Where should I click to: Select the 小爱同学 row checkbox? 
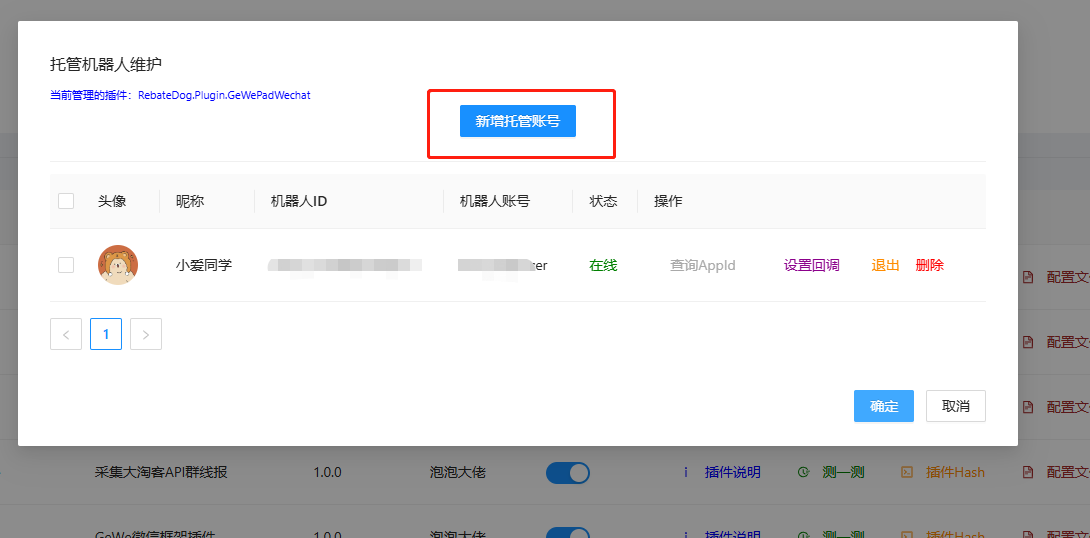point(66,265)
